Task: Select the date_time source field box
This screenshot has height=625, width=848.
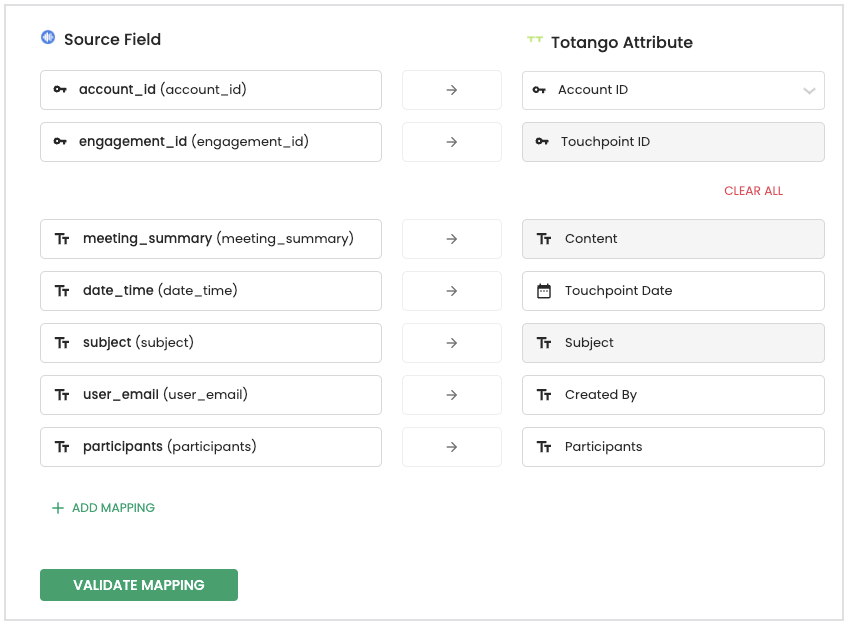Action: 211,291
